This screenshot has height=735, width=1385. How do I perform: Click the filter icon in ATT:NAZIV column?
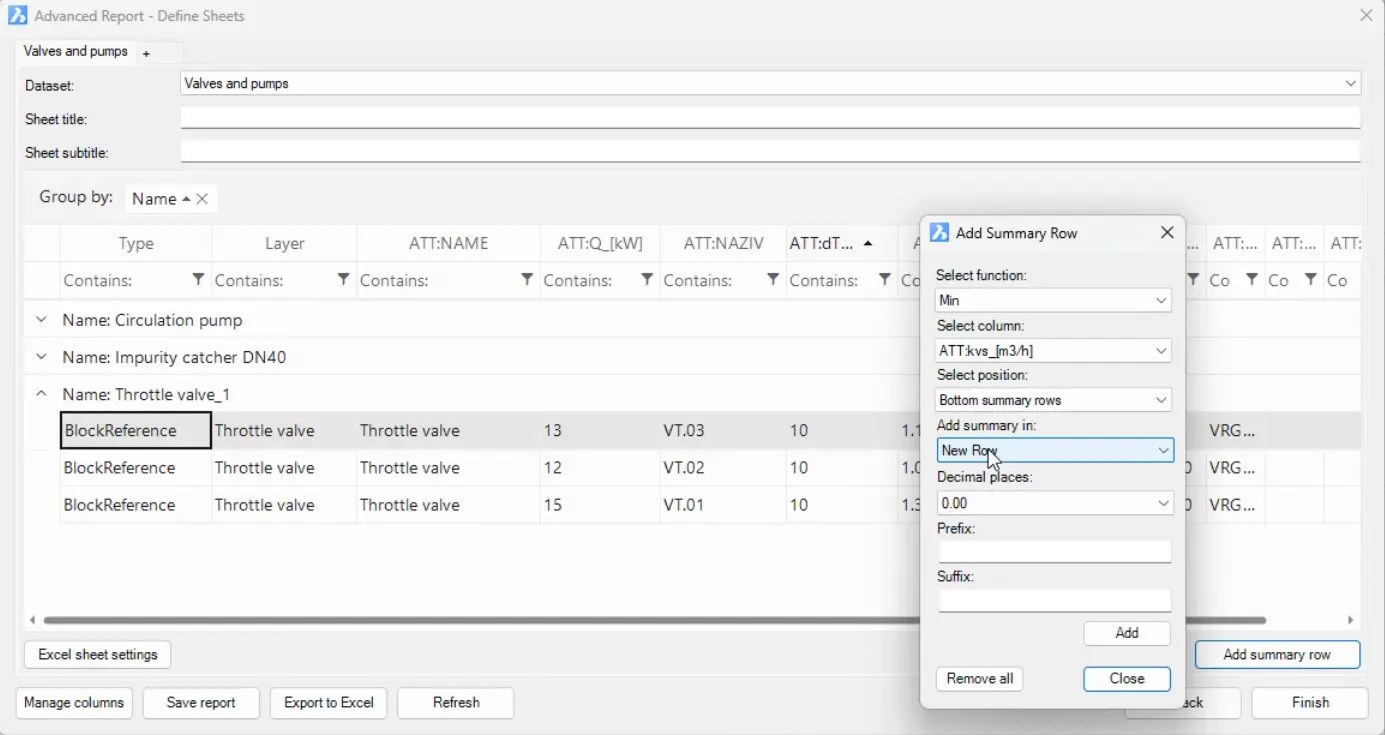point(773,280)
